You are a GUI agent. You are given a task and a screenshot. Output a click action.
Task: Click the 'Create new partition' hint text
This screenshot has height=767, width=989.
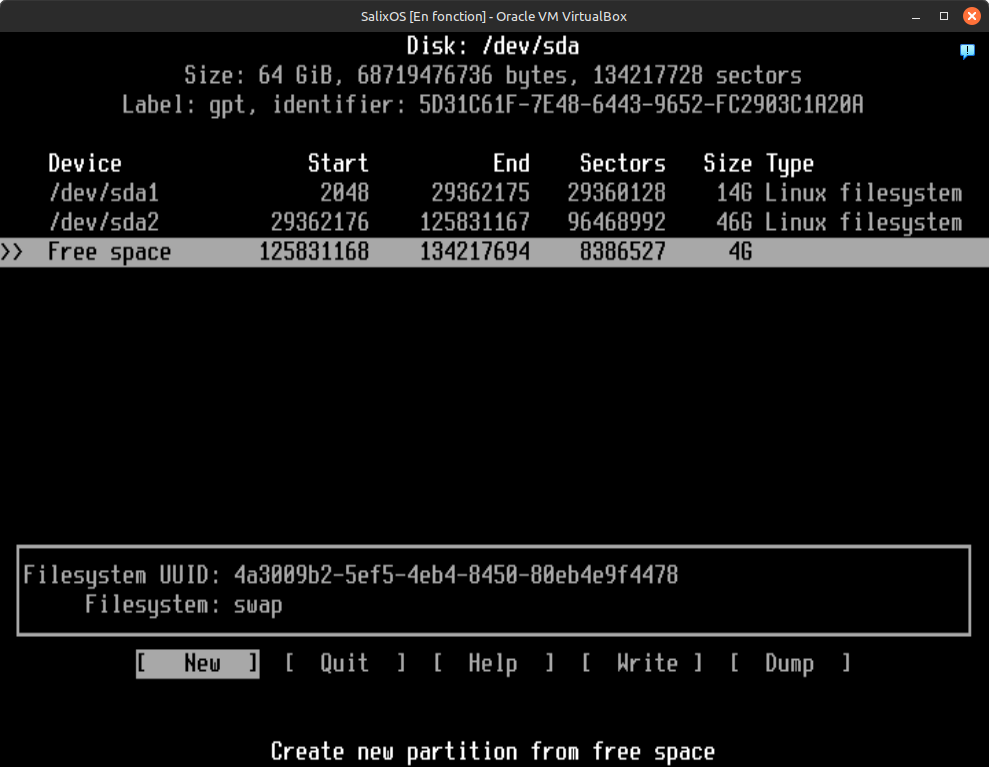pyautogui.click(x=493, y=751)
